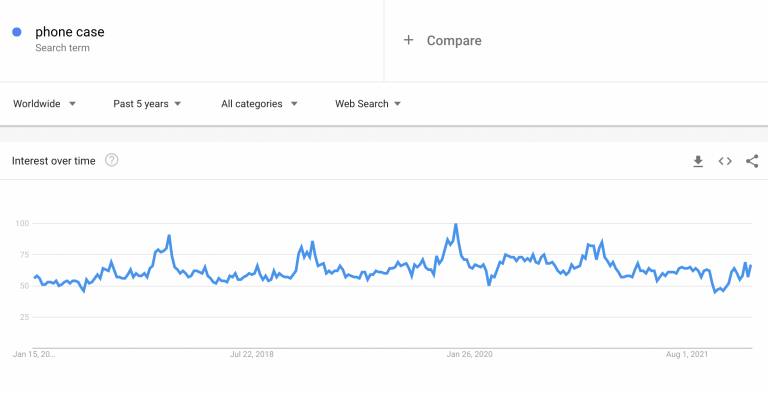
Task: Open the Worldwide region dropdown
Action: (45, 104)
